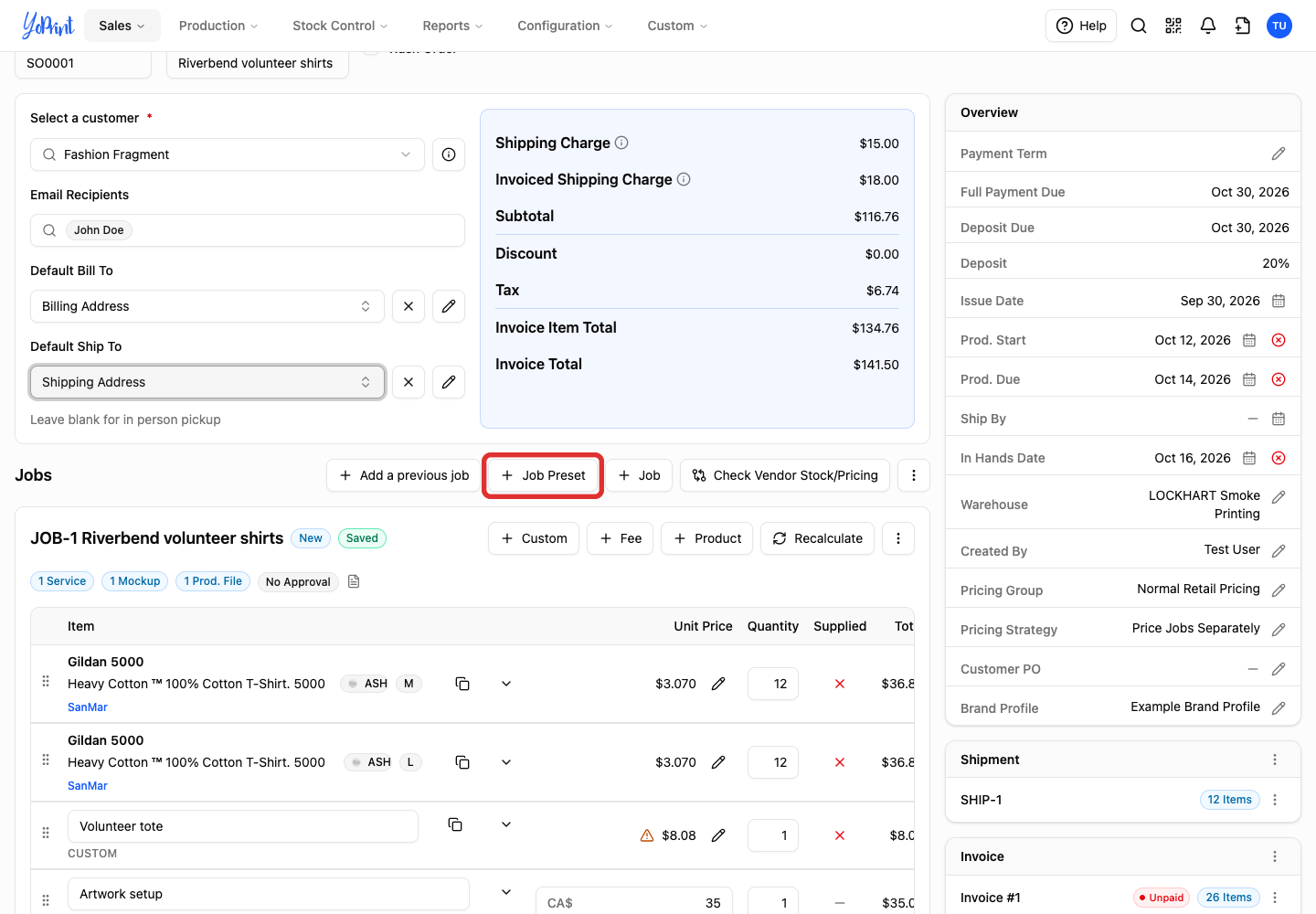Click the Recalculate button
This screenshot has width=1316, height=914.
coord(818,538)
